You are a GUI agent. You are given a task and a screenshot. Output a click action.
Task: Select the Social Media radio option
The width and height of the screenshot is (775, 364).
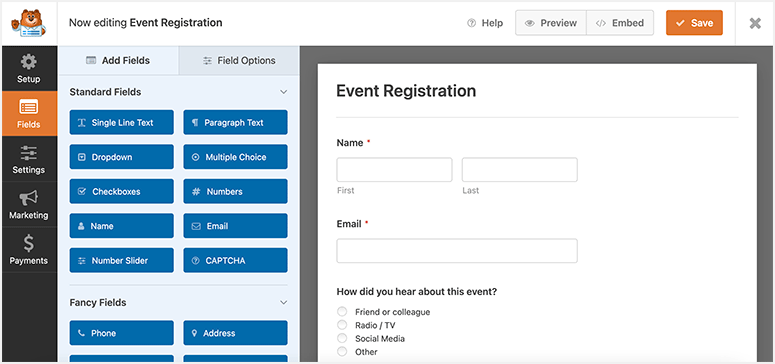coord(342,338)
